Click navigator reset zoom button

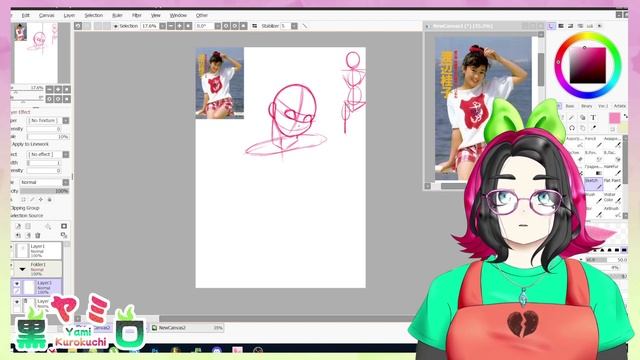click(x=67, y=89)
